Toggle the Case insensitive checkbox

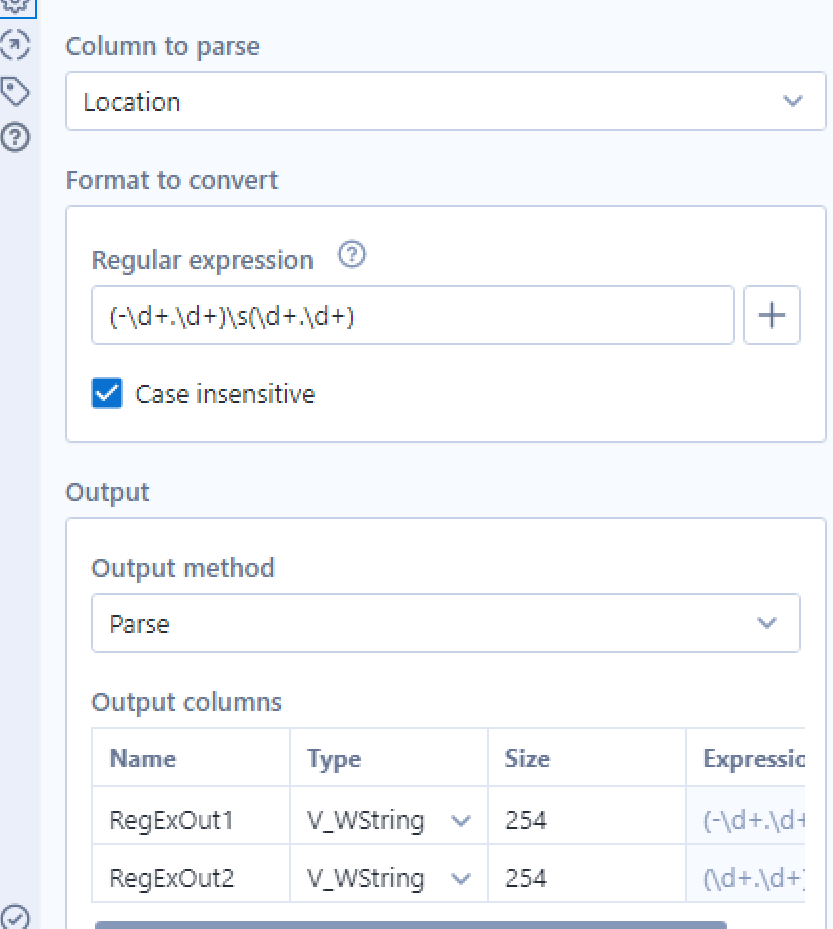click(107, 394)
